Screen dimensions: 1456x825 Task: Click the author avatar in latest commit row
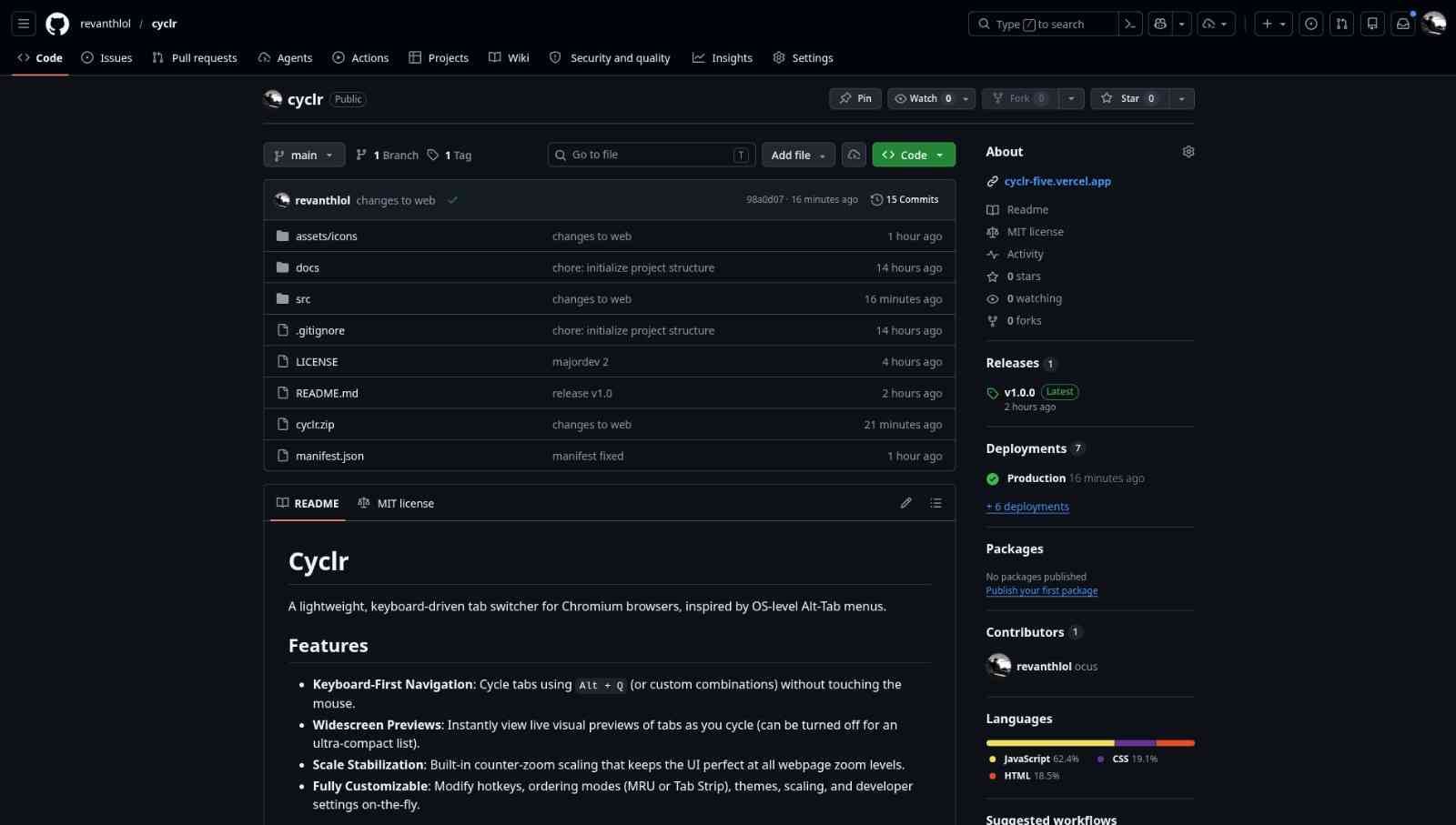click(x=282, y=200)
